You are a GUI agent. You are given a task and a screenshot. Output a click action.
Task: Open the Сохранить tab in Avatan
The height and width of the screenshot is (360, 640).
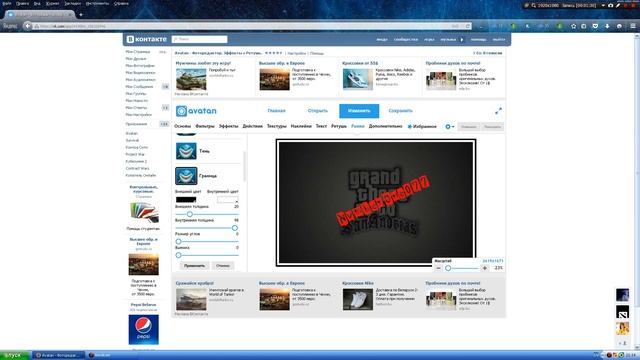(400, 111)
